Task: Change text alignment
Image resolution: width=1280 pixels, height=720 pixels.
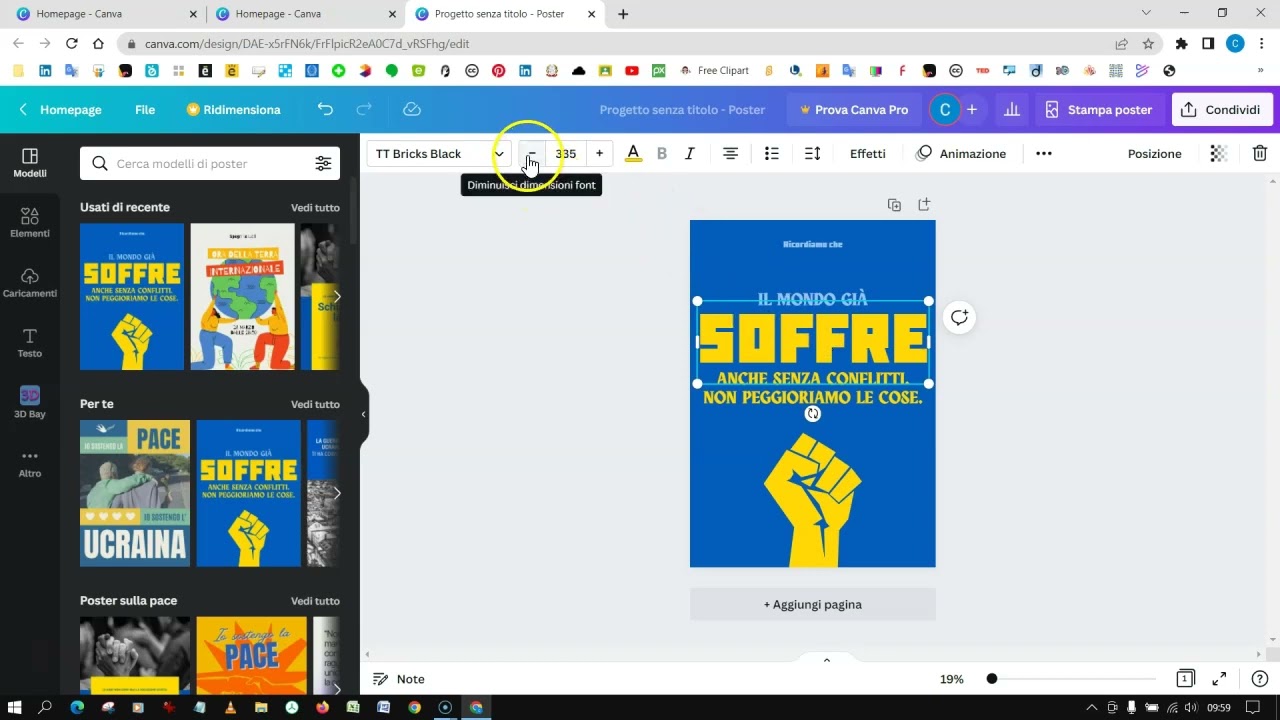Action: 730,153
